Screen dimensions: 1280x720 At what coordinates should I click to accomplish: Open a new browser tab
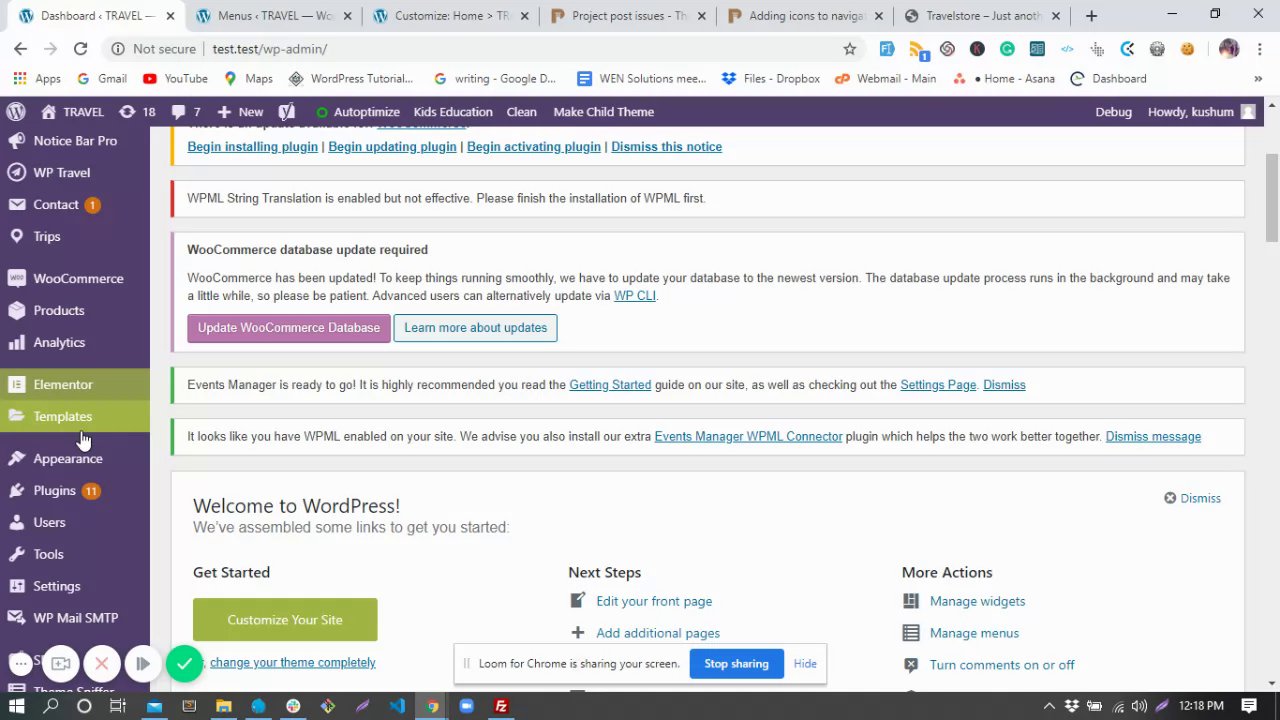[x=1091, y=16]
